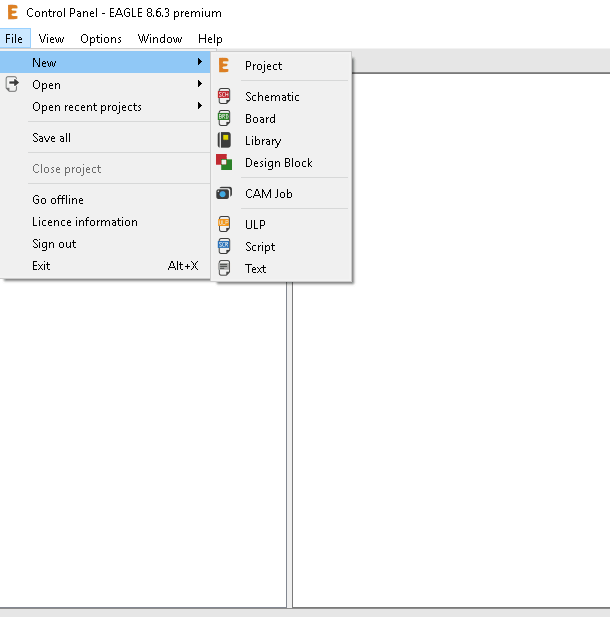
Task: Open the File menu
Action: (x=15, y=39)
